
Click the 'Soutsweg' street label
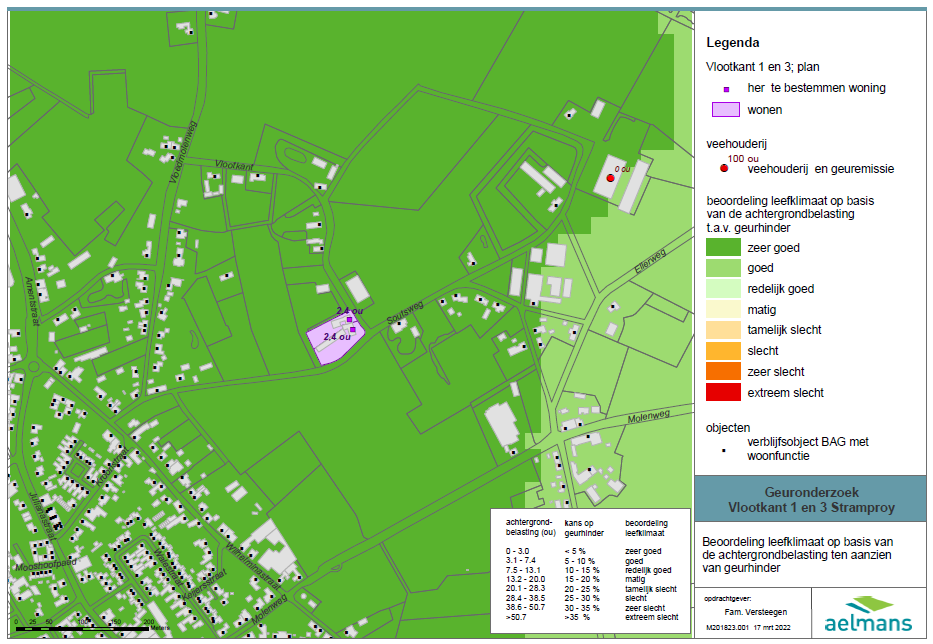pyautogui.click(x=405, y=312)
